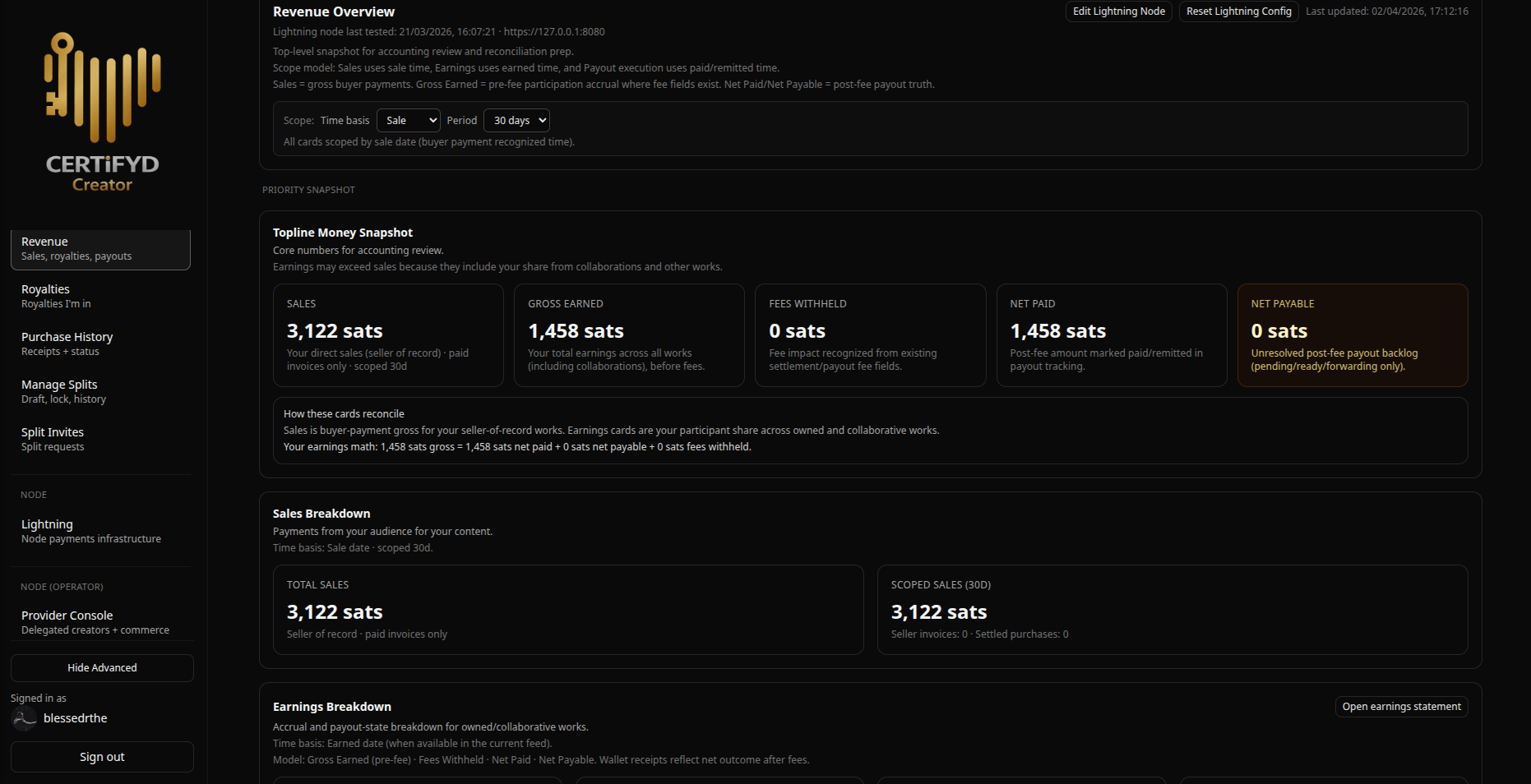Click the All cards scoped by sale date note
Screen dimensions: 1531x784
429,142
